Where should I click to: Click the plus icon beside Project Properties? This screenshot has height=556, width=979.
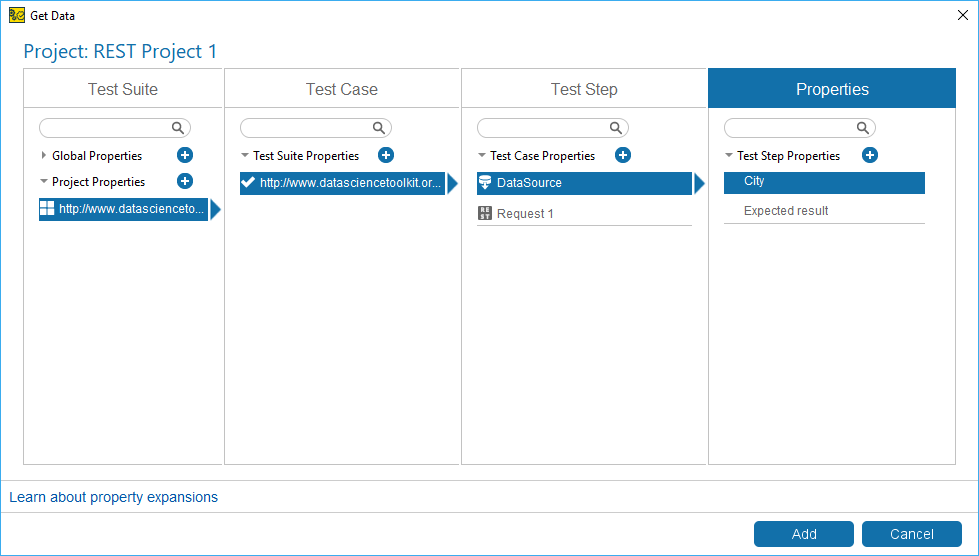tap(185, 181)
